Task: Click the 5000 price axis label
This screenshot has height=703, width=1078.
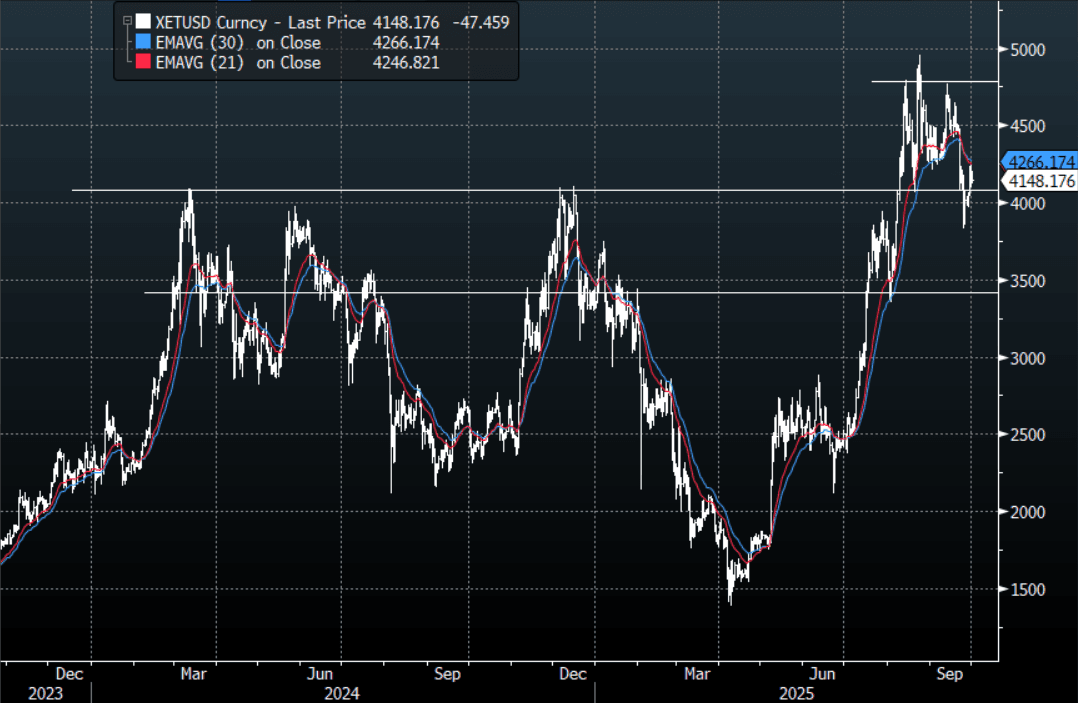Action: [1026, 50]
